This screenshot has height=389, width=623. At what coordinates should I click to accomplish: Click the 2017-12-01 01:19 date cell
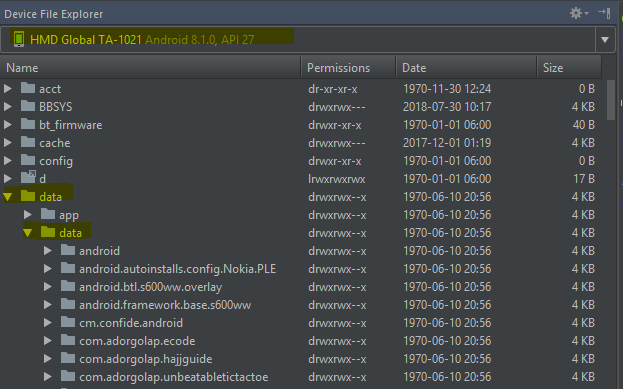[x=447, y=143]
